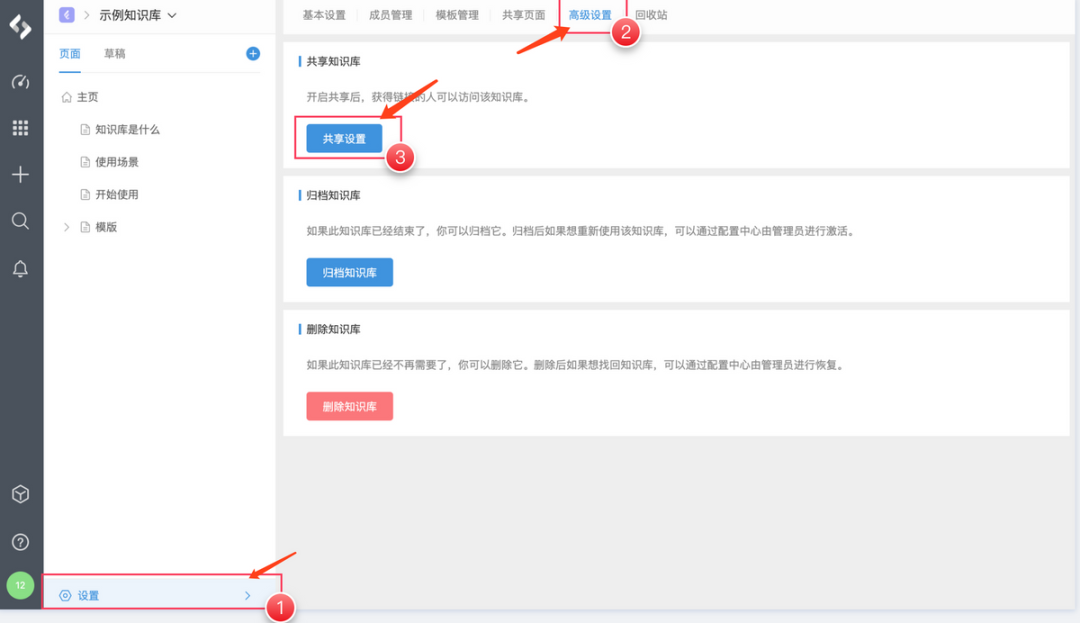Screen dimensions: 1080x623
Task: Expand 设置 using its right chevron
Action: 247,595
